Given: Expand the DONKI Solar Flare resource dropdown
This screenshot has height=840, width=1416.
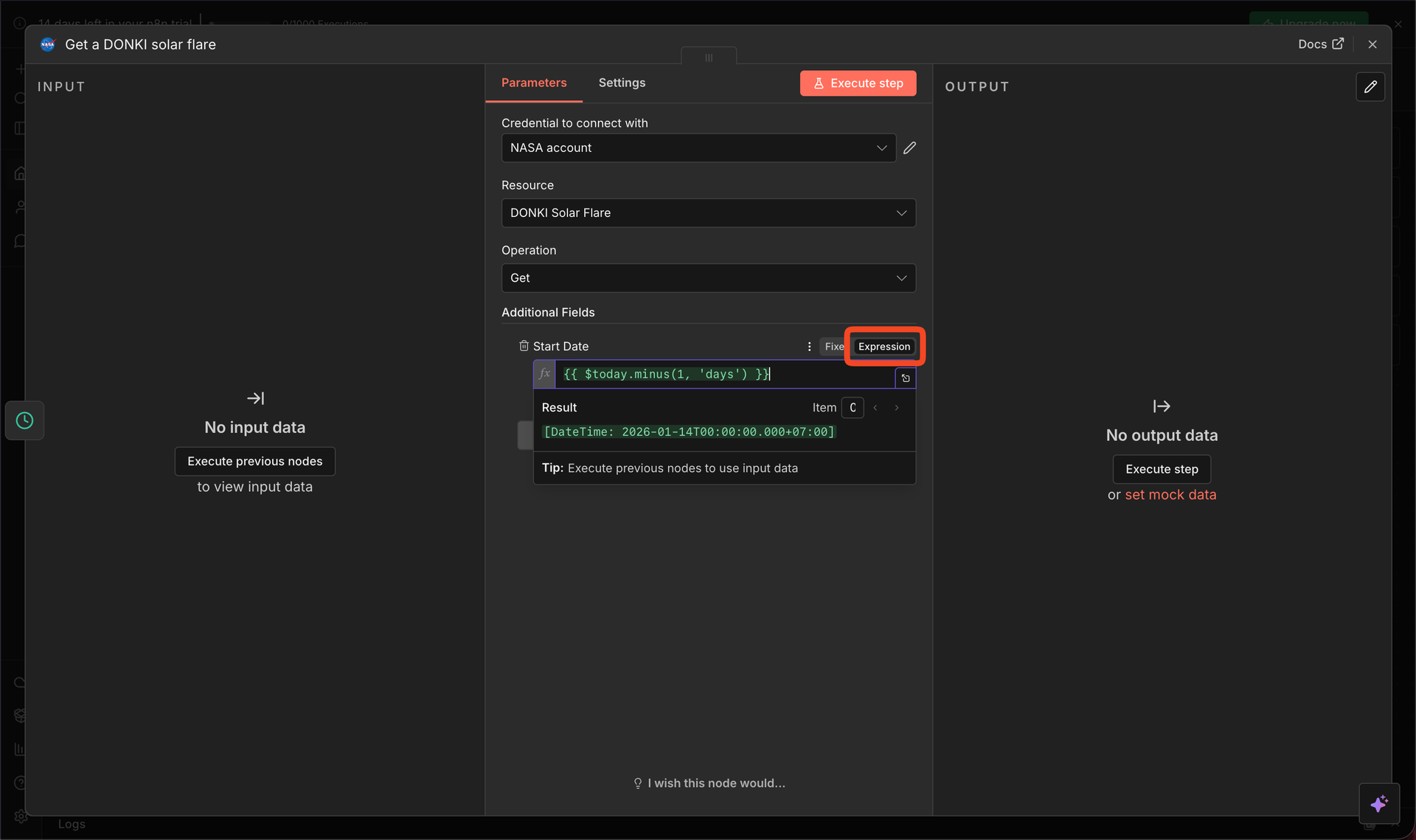Looking at the screenshot, I should [708, 213].
